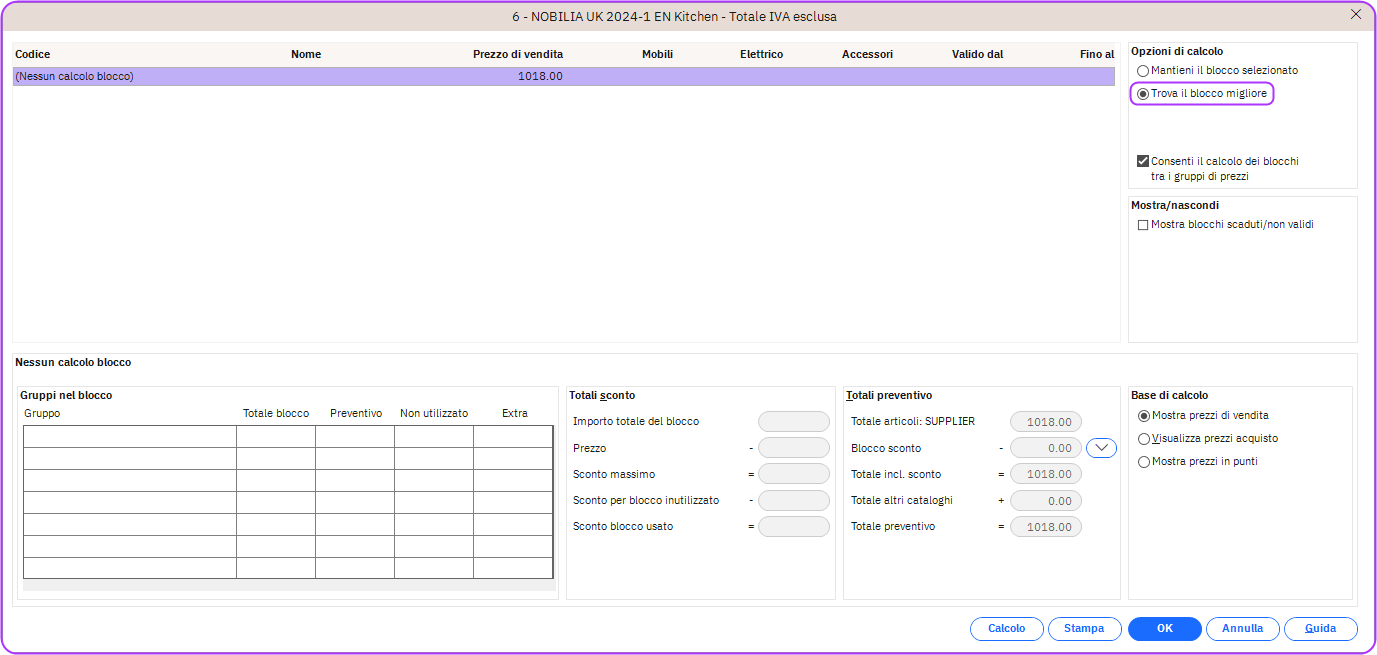Enable 'Mostra blocchi scaduti/non validi' checkbox
The width and height of the screenshot is (1377, 655).
[x=1143, y=225]
